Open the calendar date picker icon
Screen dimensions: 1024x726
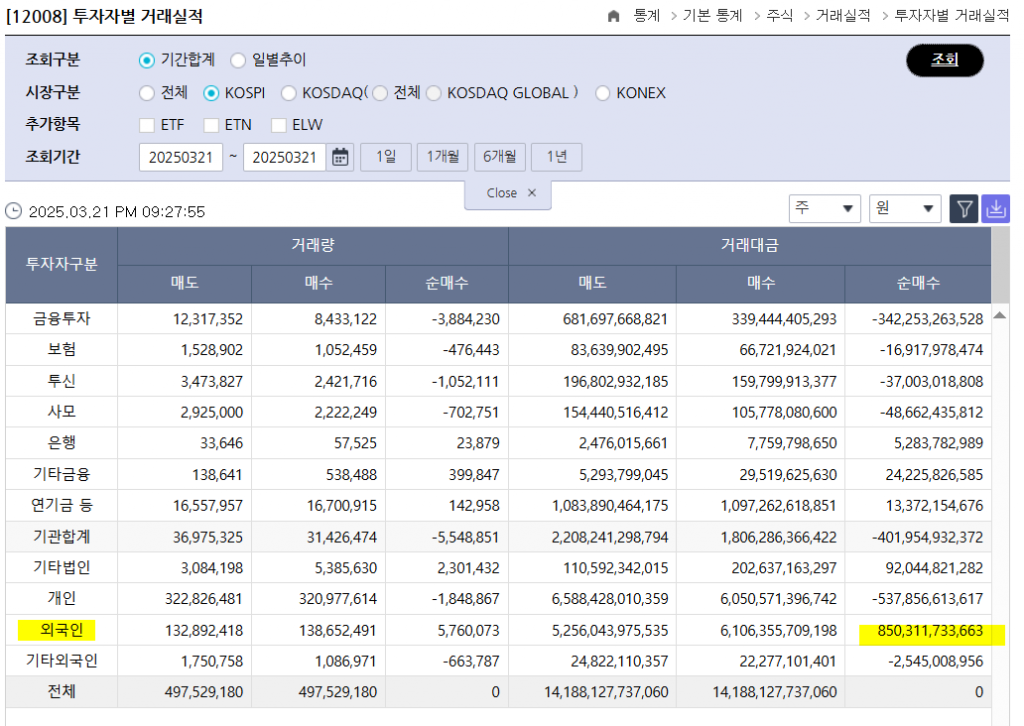tap(341, 157)
